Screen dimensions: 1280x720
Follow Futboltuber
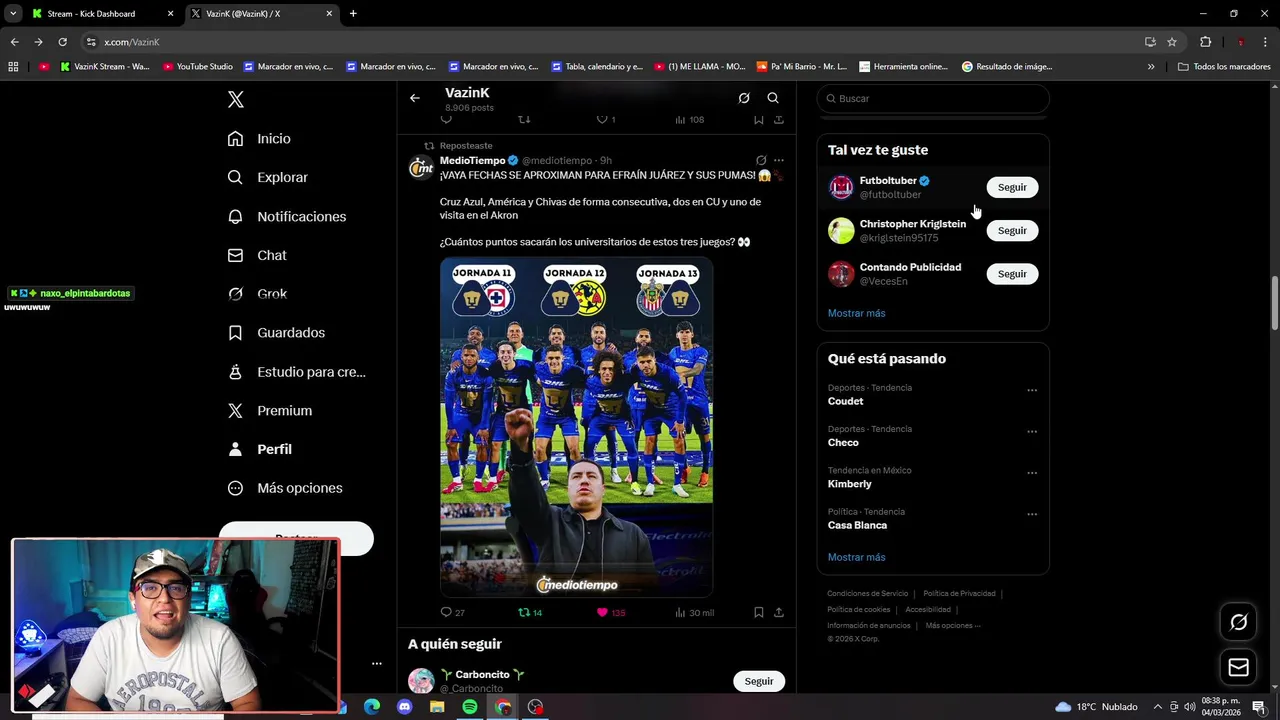click(x=1012, y=187)
